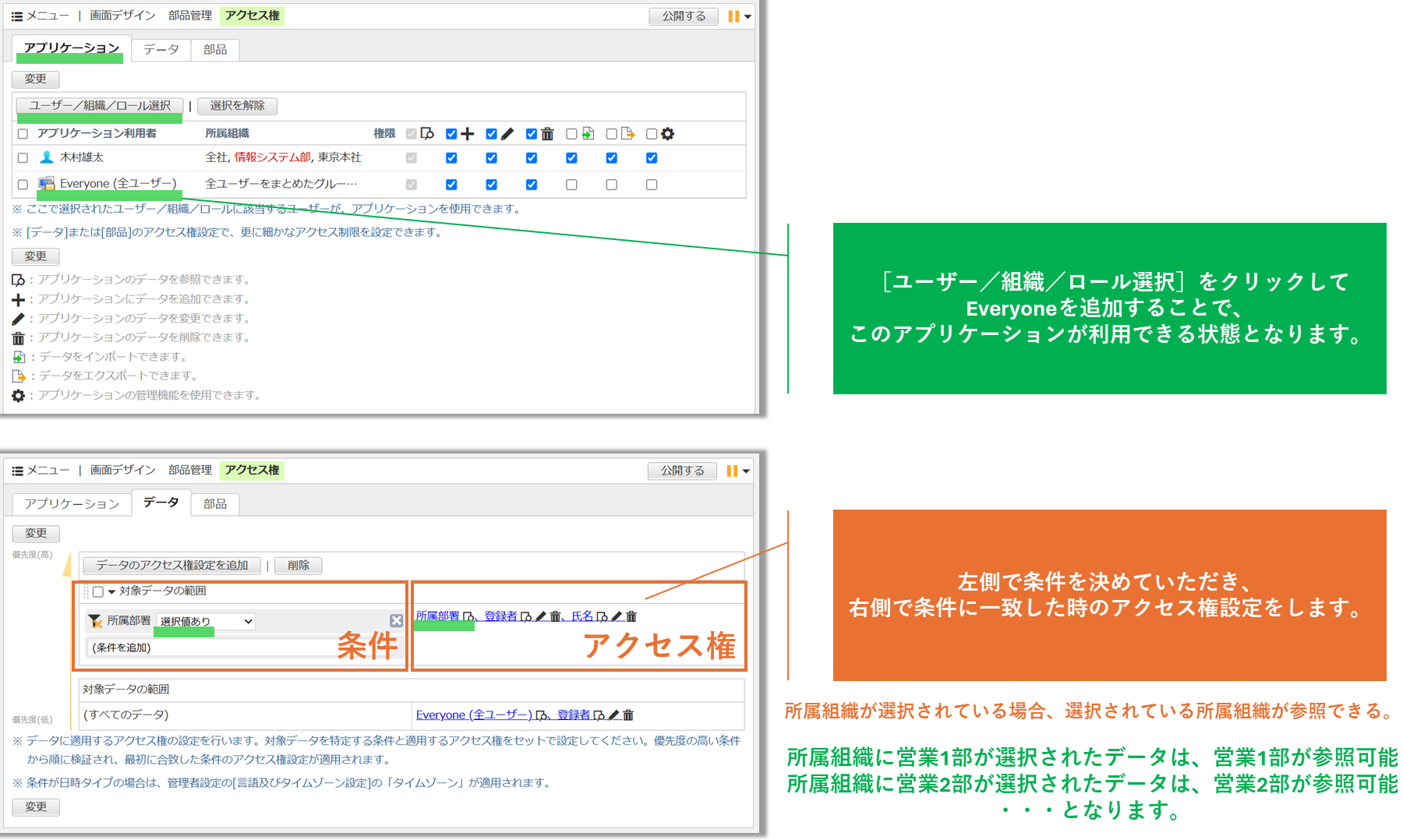
Task: Click the red 情報システム部 text in the 木村雄太 row
Action: (x=273, y=157)
